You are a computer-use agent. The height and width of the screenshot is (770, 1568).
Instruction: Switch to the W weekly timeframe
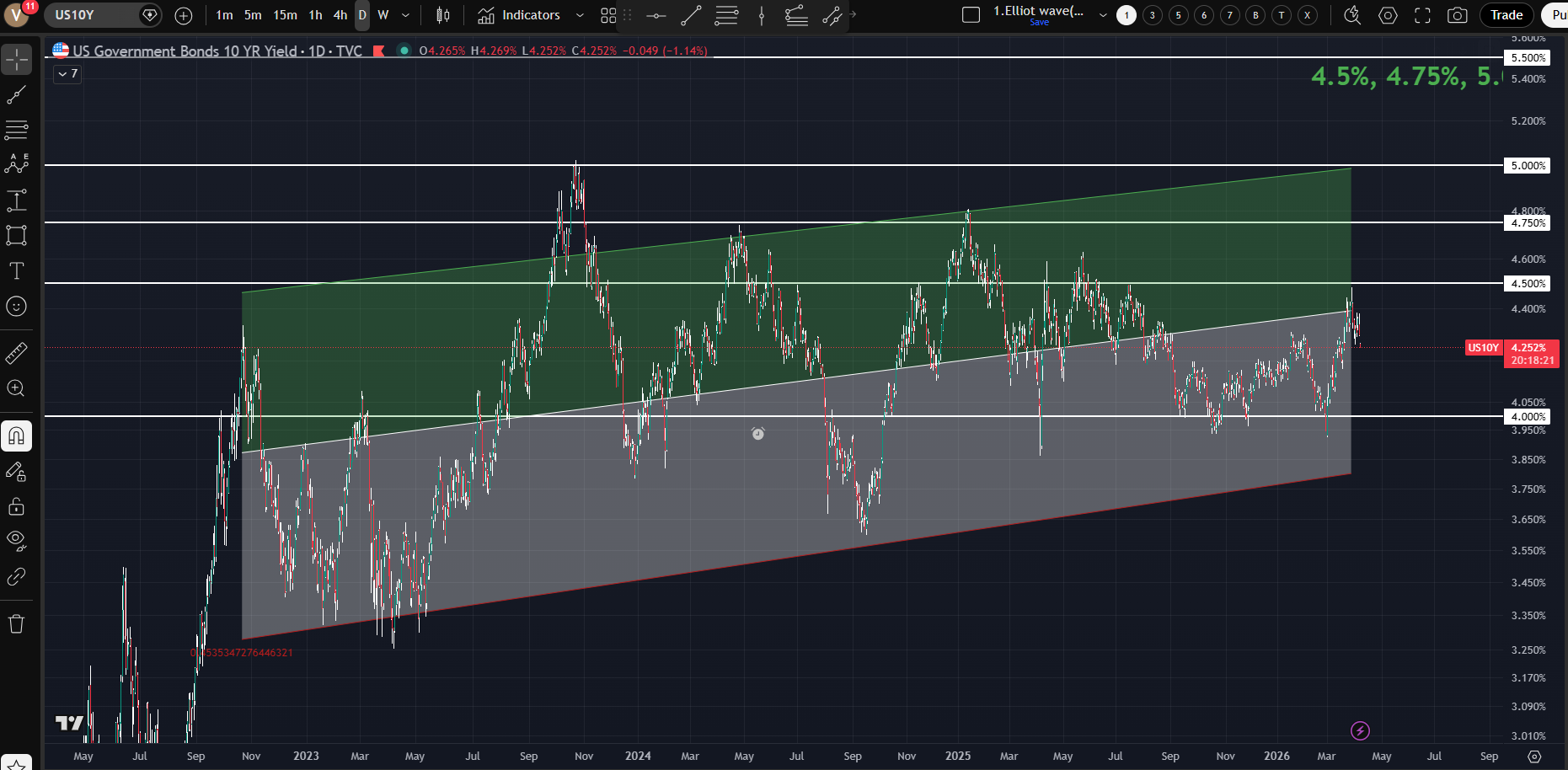(383, 15)
